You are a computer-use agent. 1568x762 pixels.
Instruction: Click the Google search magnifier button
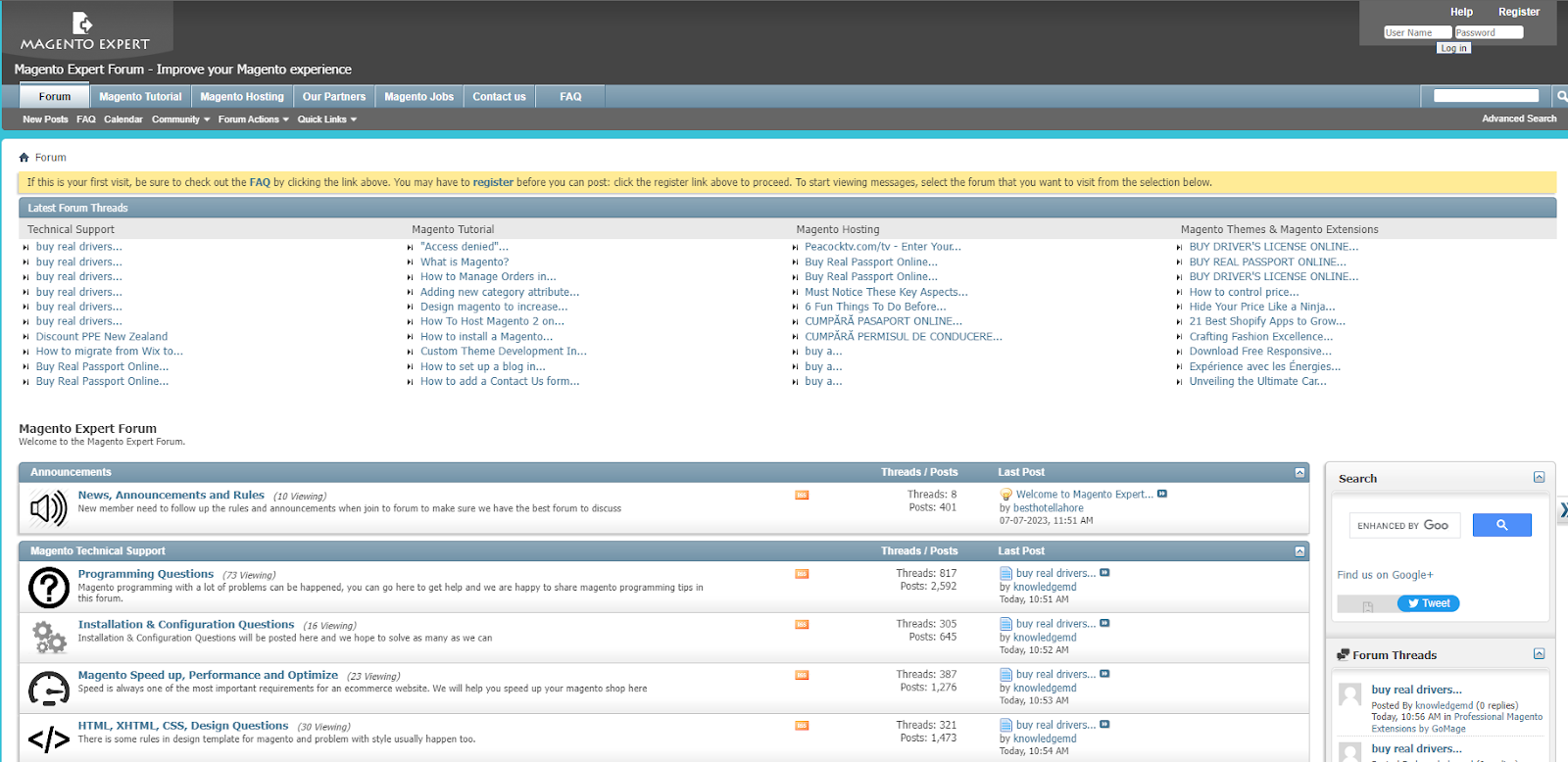1502,526
